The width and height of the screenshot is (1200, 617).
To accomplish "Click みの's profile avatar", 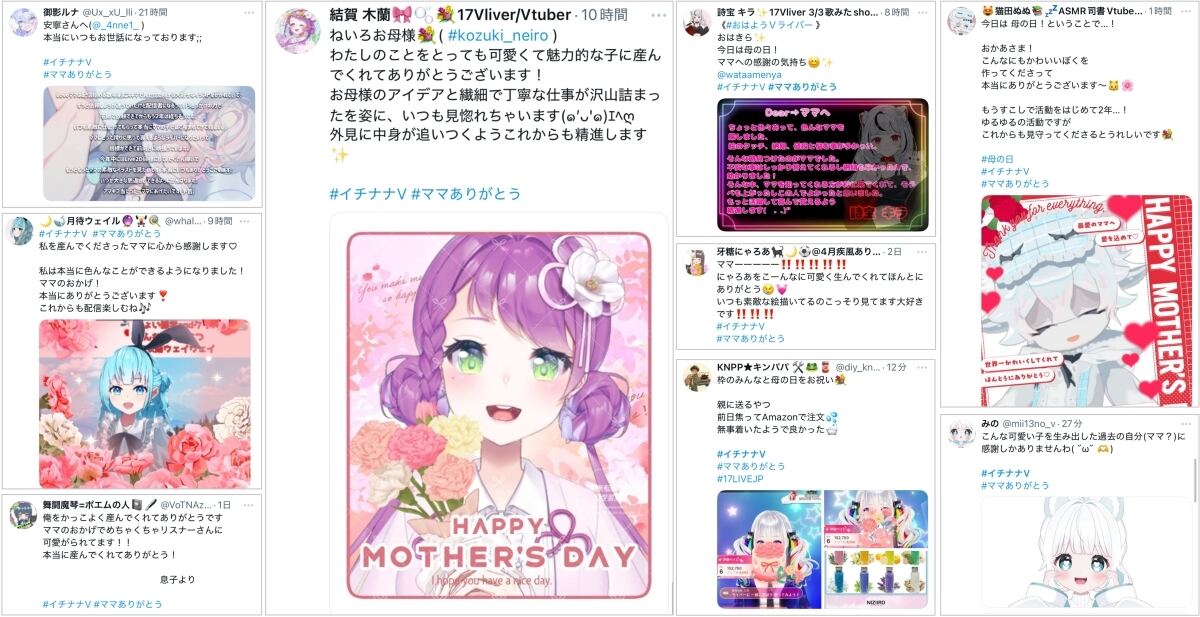I will click(x=961, y=433).
